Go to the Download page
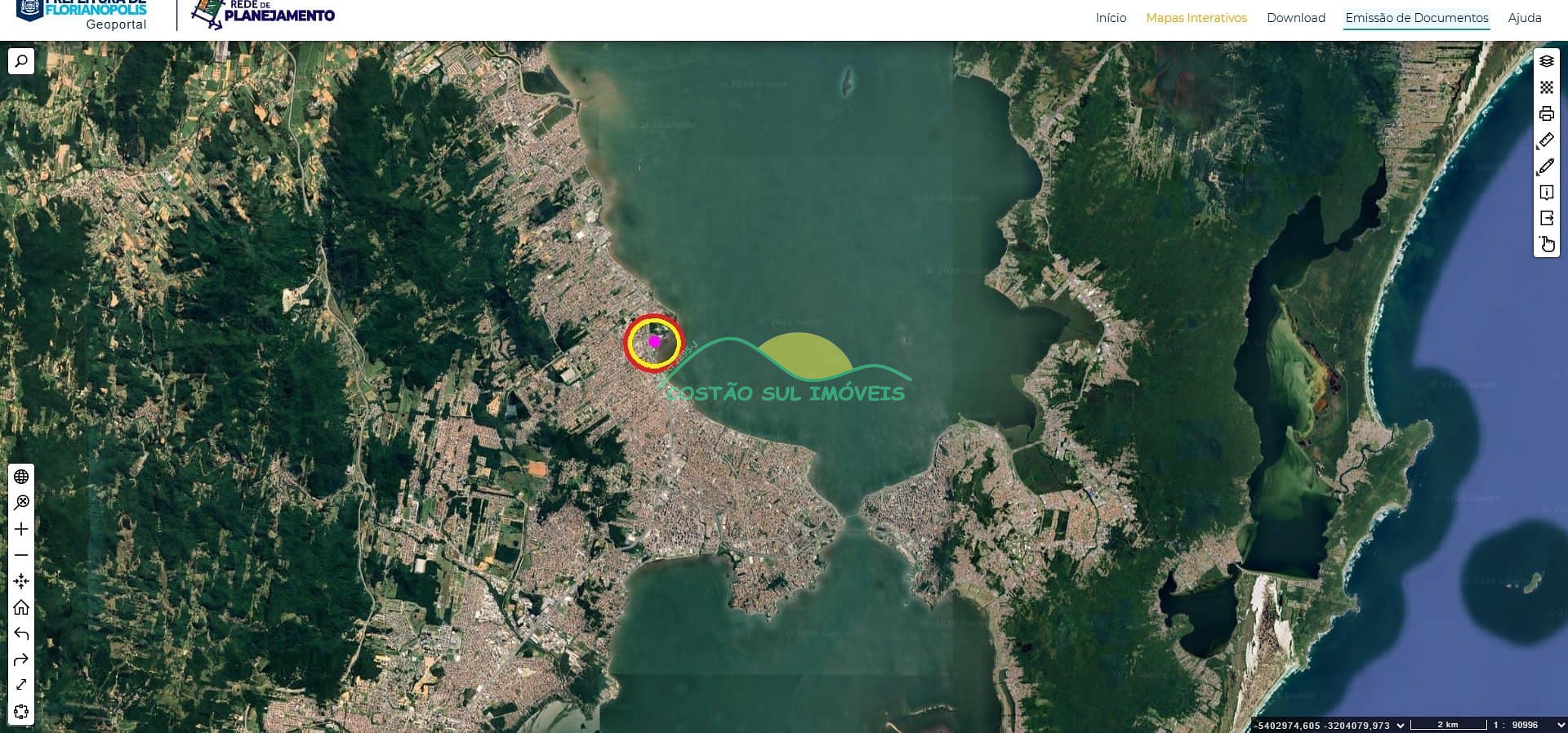Screen dimensions: 1568x733 [x=1295, y=18]
